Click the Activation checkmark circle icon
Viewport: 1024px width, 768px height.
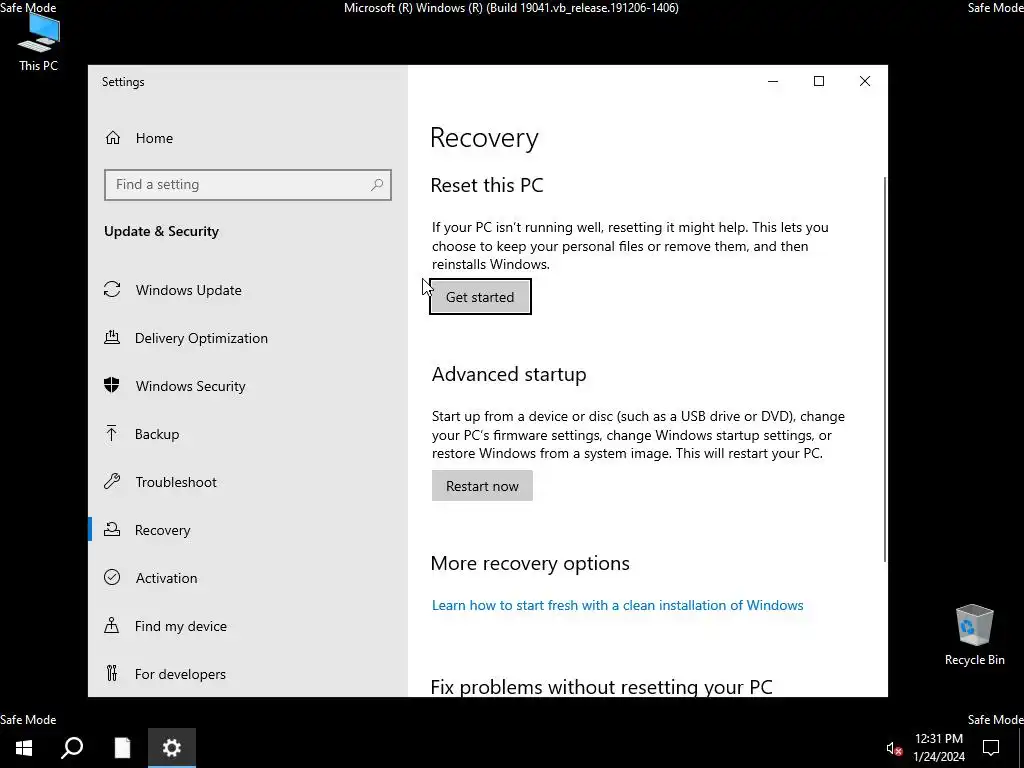click(112, 577)
